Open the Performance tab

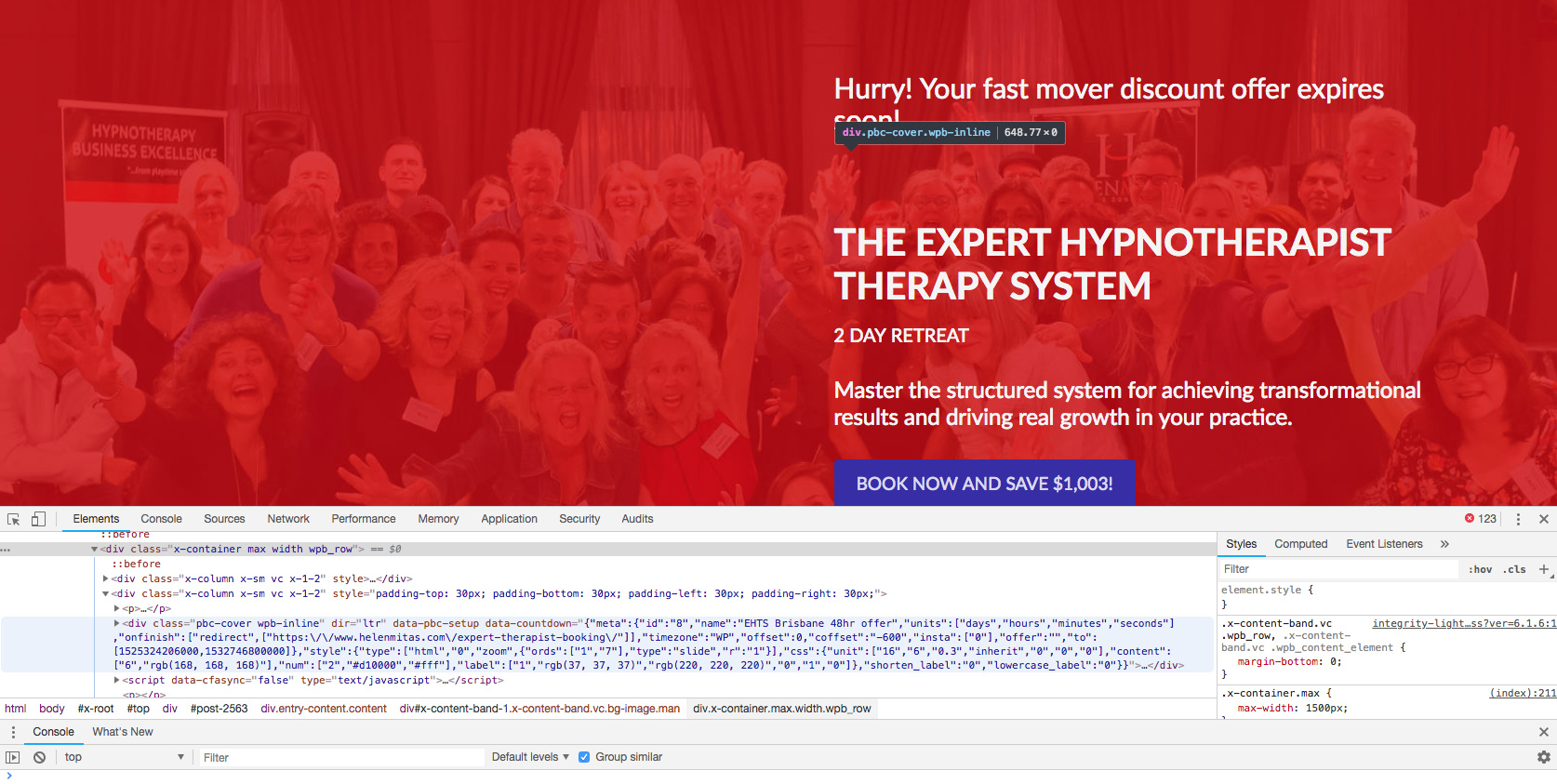click(364, 519)
